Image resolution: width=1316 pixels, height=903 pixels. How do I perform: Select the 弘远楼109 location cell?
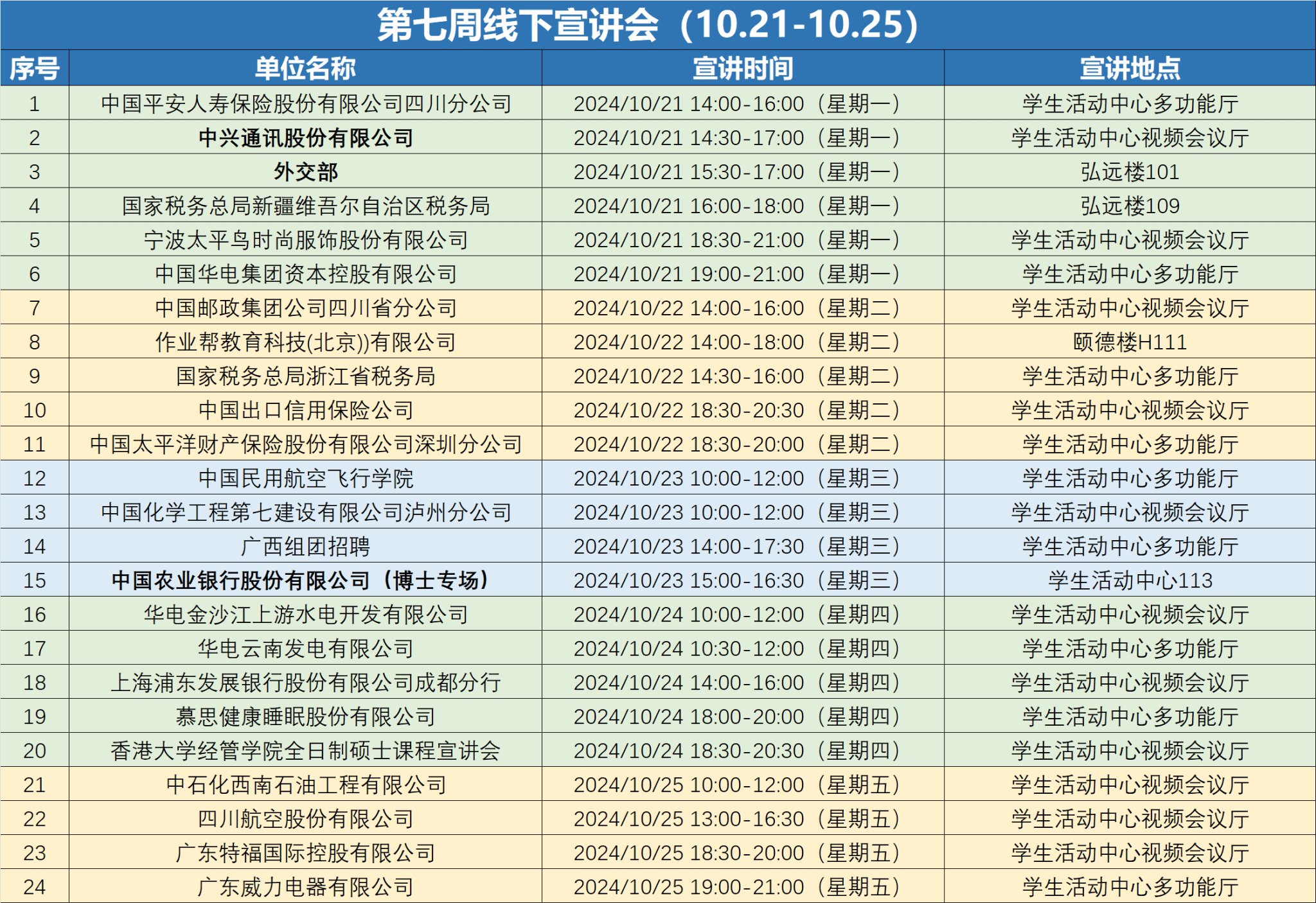point(1130,206)
